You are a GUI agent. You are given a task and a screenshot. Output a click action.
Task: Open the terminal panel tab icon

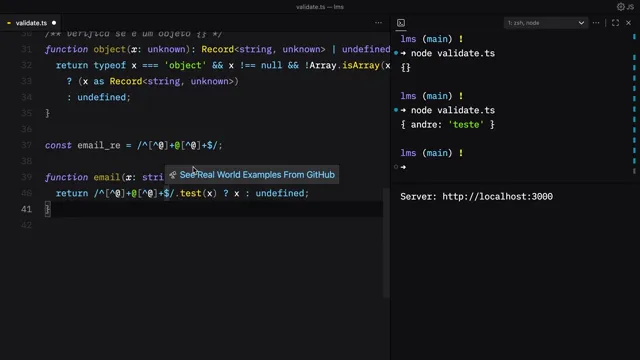[401, 23]
